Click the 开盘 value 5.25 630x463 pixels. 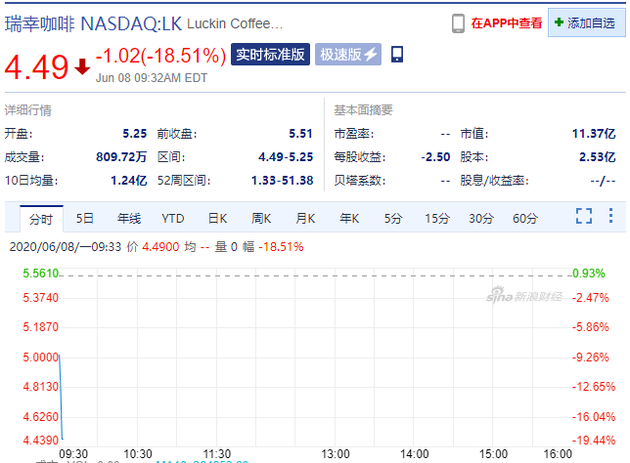click(x=135, y=133)
